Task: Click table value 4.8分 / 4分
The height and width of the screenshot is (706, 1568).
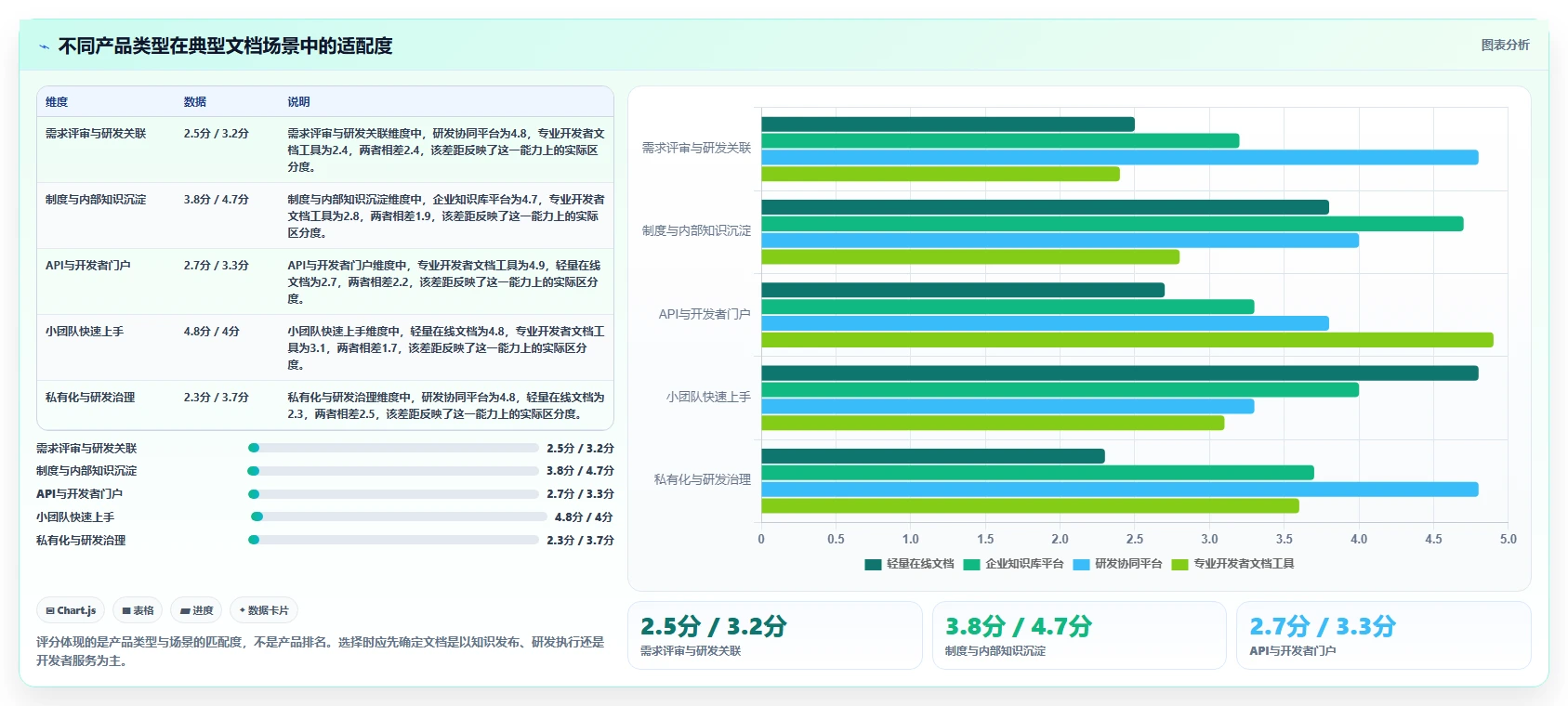Action: click(212, 332)
